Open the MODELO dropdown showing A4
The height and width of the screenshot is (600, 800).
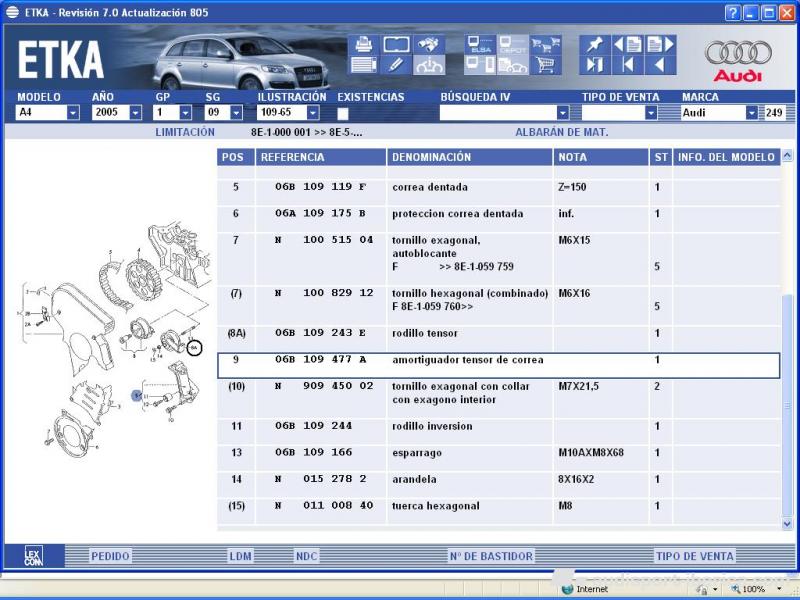pos(73,113)
